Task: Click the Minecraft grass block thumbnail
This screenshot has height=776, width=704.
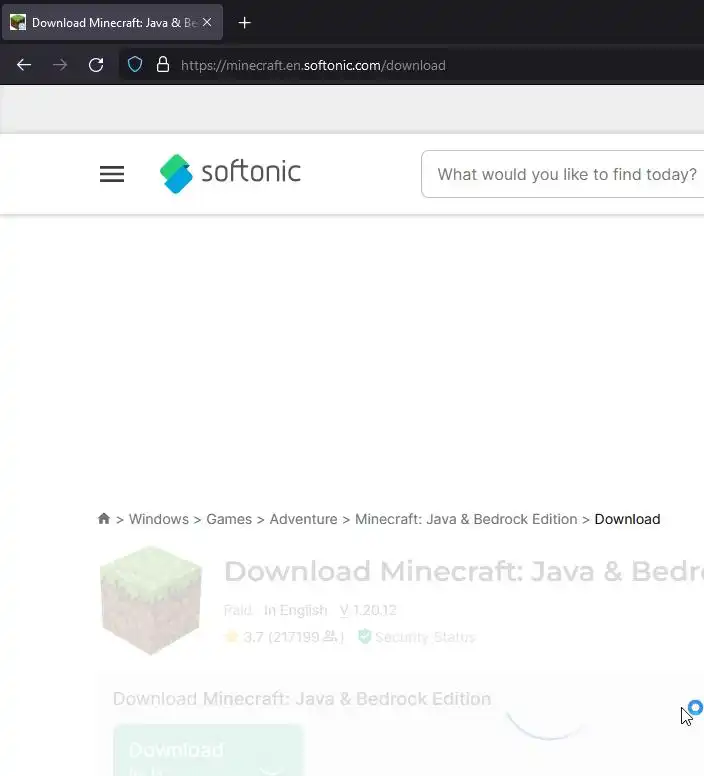Action: 151,600
